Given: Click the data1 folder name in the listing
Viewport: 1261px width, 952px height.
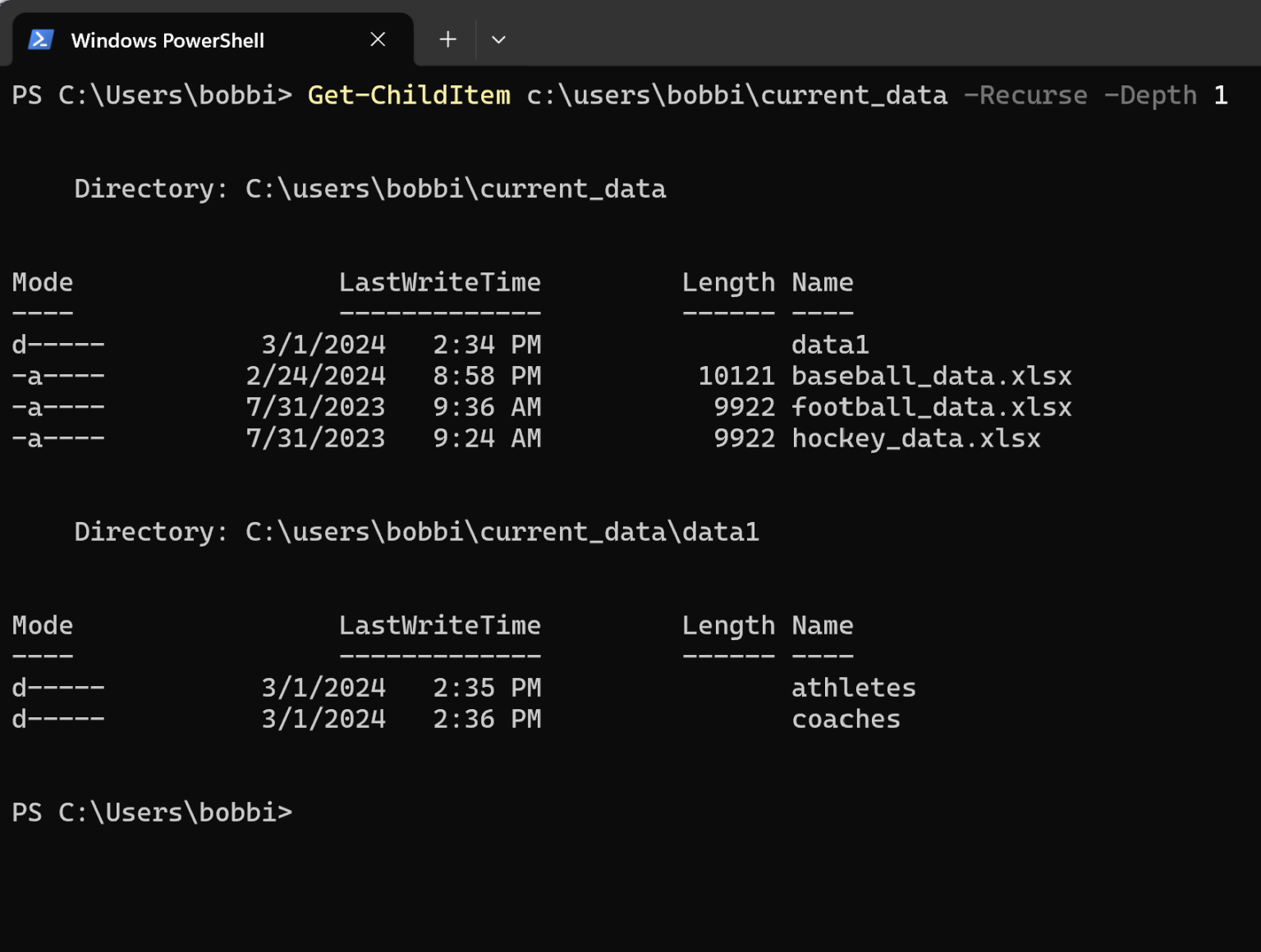Looking at the screenshot, I should (x=829, y=345).
